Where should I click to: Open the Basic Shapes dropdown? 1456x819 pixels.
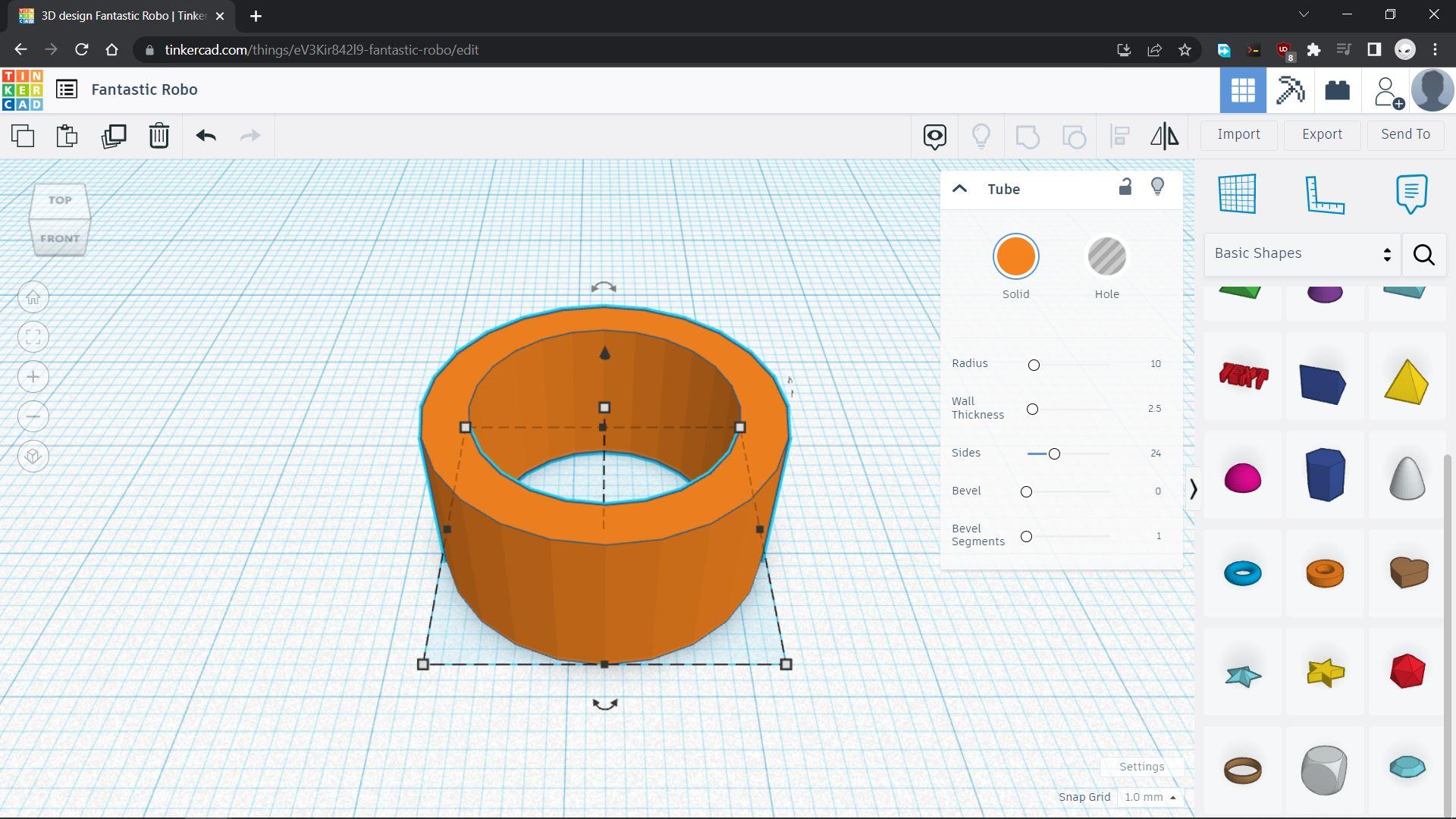coord(1302,254)
